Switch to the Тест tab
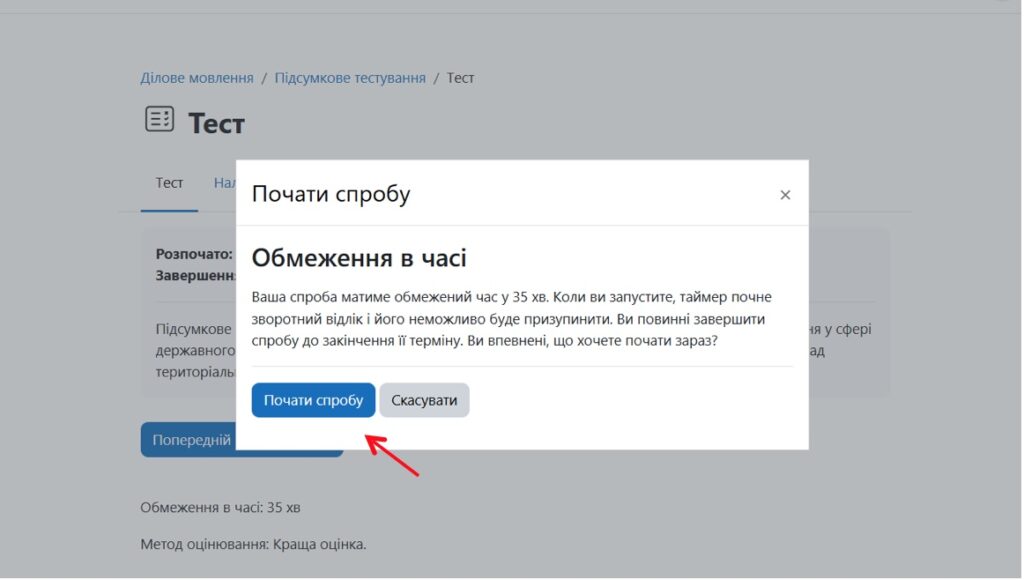Screen dimensions: 1024x580 (x=169, y=183)
